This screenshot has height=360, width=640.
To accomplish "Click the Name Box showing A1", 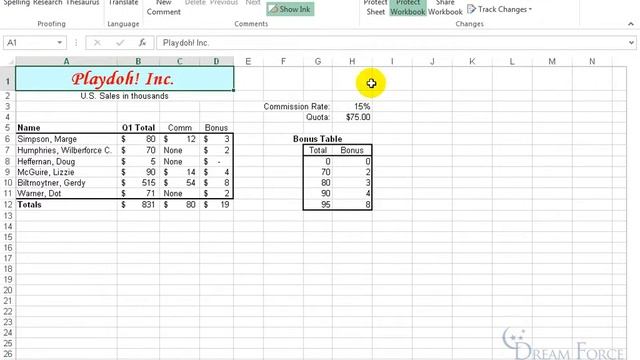I will pyautogui.click(x=30, y=42).
